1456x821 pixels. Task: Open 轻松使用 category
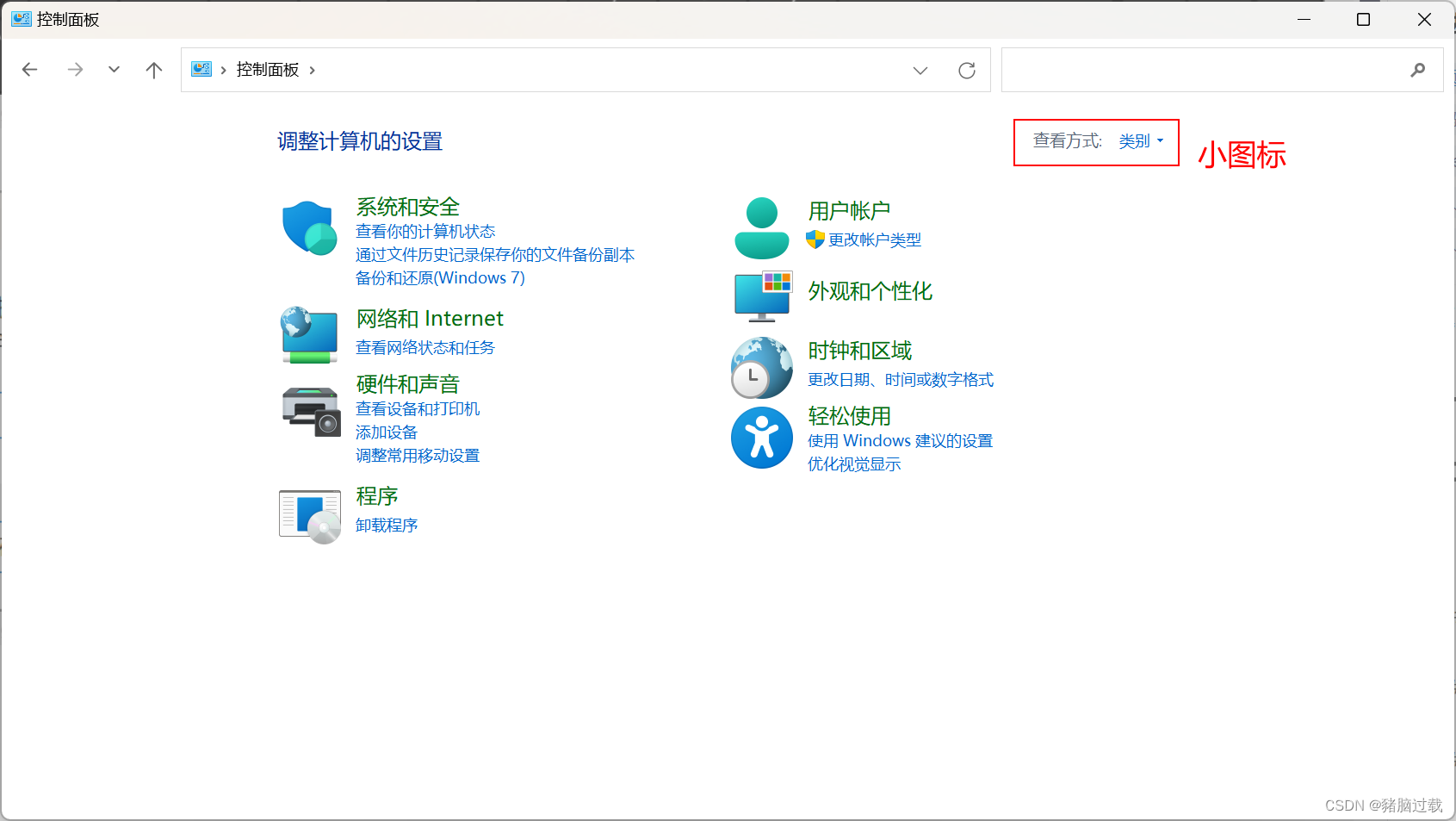click(x=849, y=416)
